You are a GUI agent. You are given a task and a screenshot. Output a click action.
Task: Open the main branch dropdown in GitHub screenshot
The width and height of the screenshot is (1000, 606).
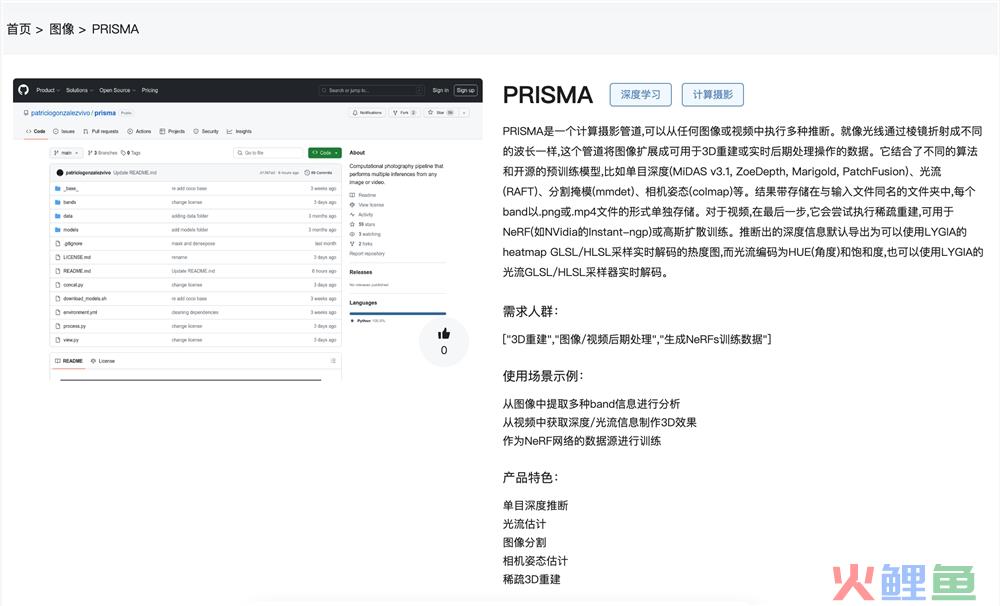[66, 153]
